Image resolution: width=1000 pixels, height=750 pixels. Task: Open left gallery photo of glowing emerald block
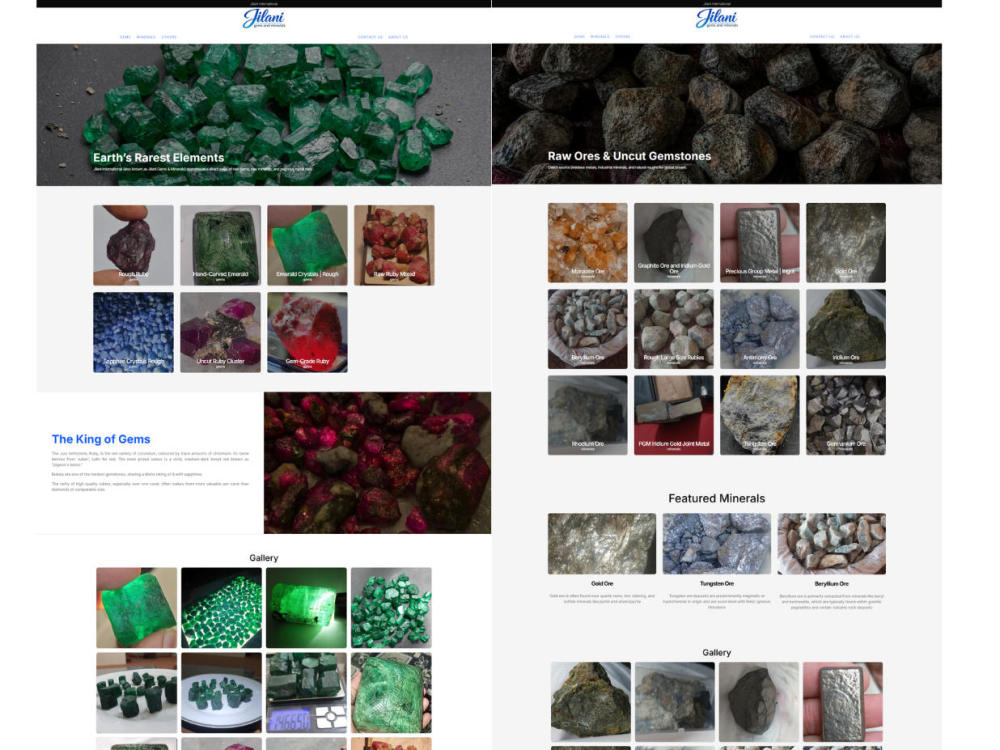(x=306, y=608)
